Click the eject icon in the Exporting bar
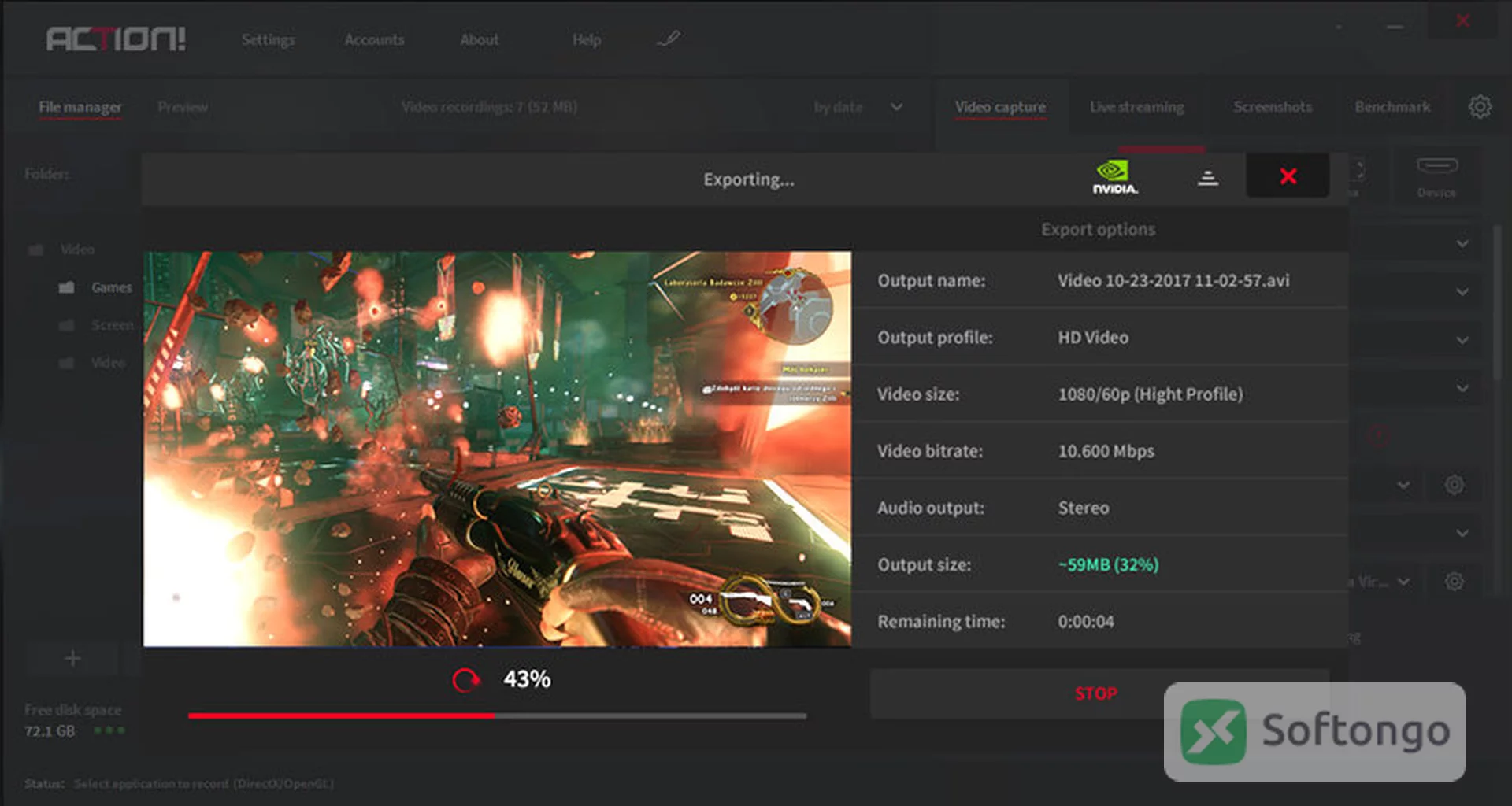1512x806 pixels. 1207,179
